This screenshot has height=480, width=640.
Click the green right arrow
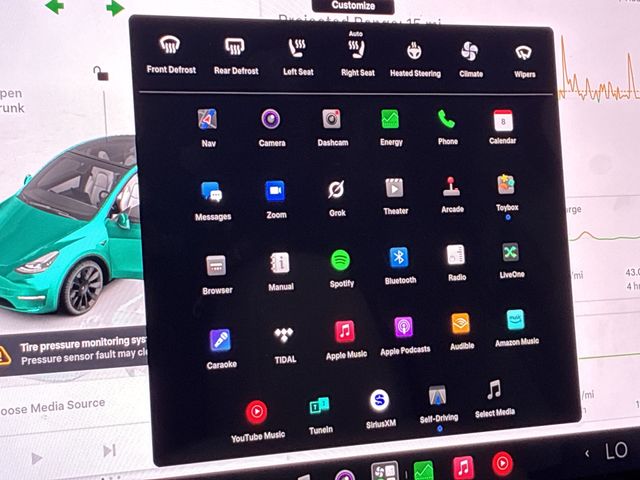(115, 8)
